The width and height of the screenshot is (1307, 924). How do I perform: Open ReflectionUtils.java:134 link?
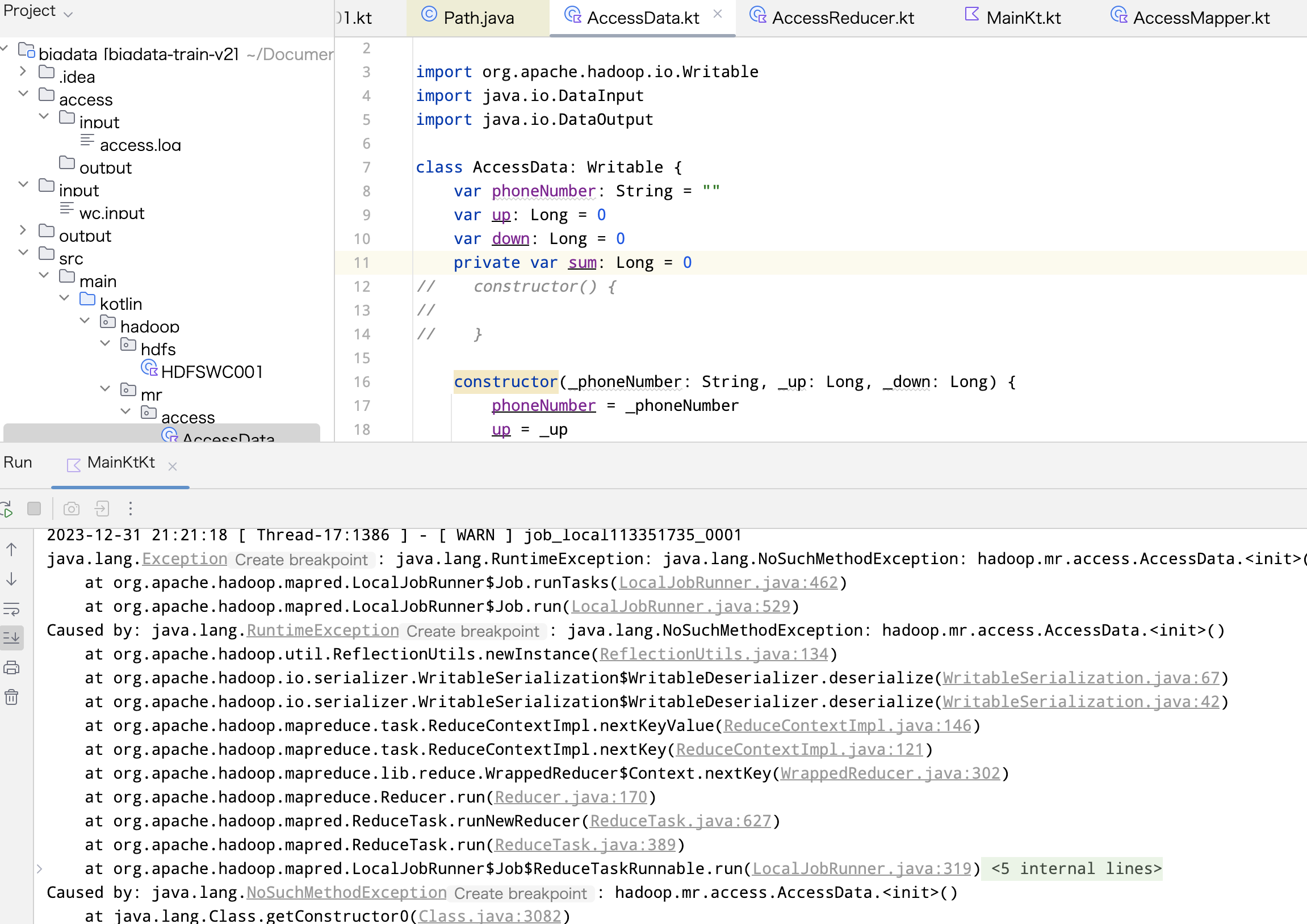[x=714, y=654]
